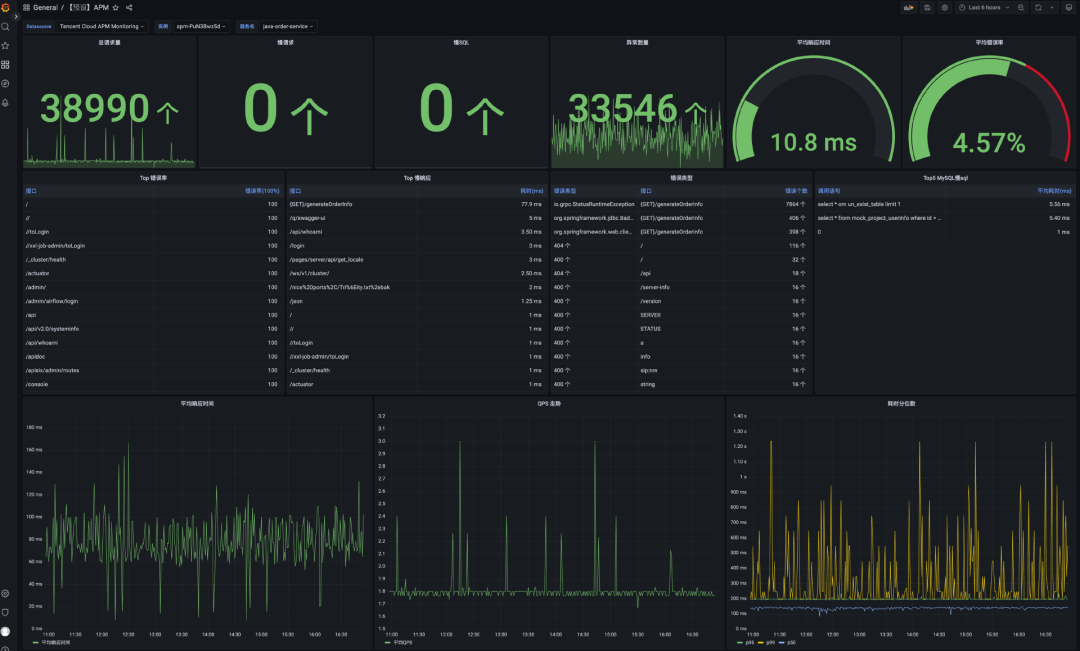Click the 'select * om un_exist_table limit 1' row

[944, 204]
